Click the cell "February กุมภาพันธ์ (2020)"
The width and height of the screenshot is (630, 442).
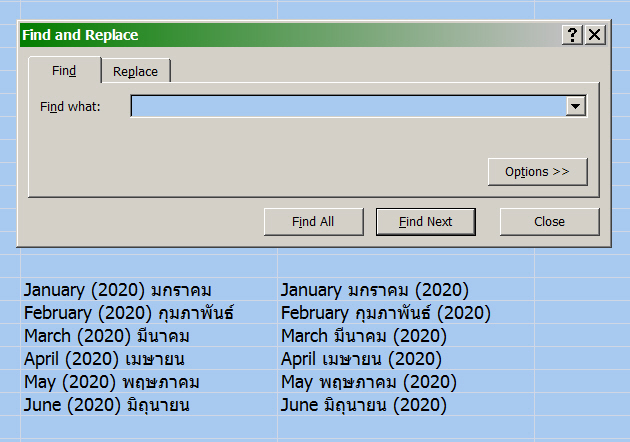386,313
